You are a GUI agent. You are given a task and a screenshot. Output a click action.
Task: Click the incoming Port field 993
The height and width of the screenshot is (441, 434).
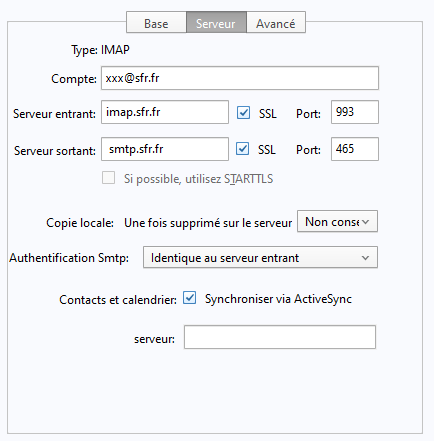[355, 112]
